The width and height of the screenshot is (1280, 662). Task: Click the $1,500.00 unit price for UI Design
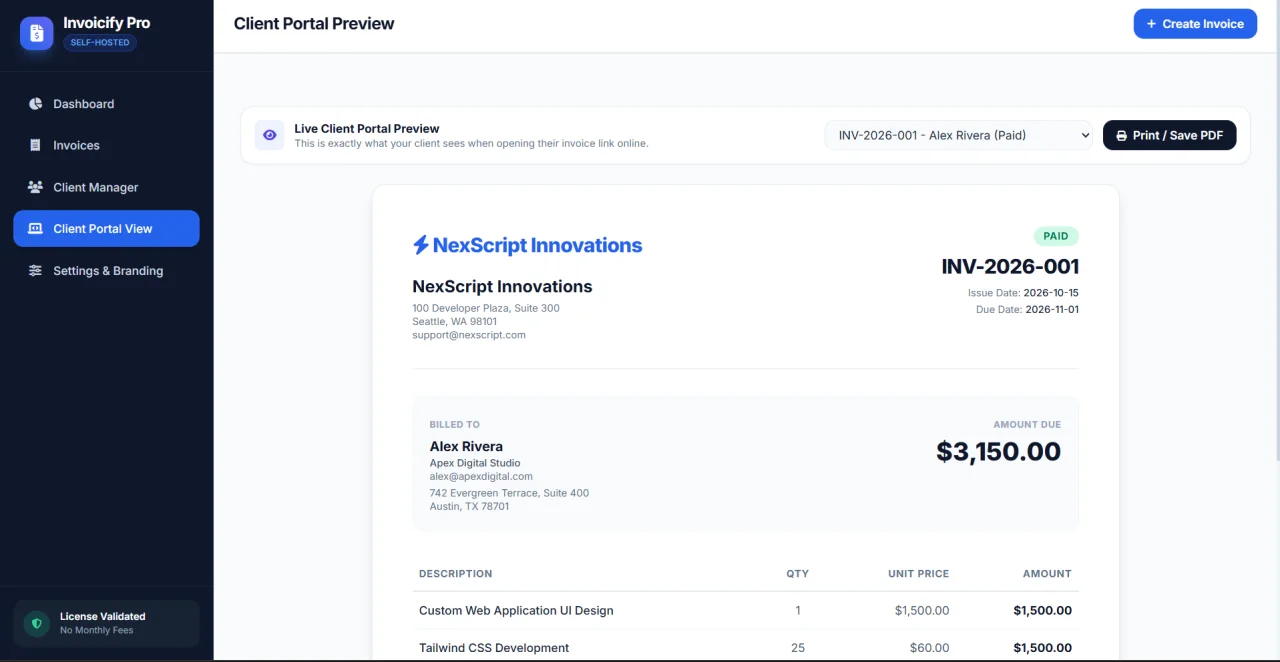[x=922, y=610]
